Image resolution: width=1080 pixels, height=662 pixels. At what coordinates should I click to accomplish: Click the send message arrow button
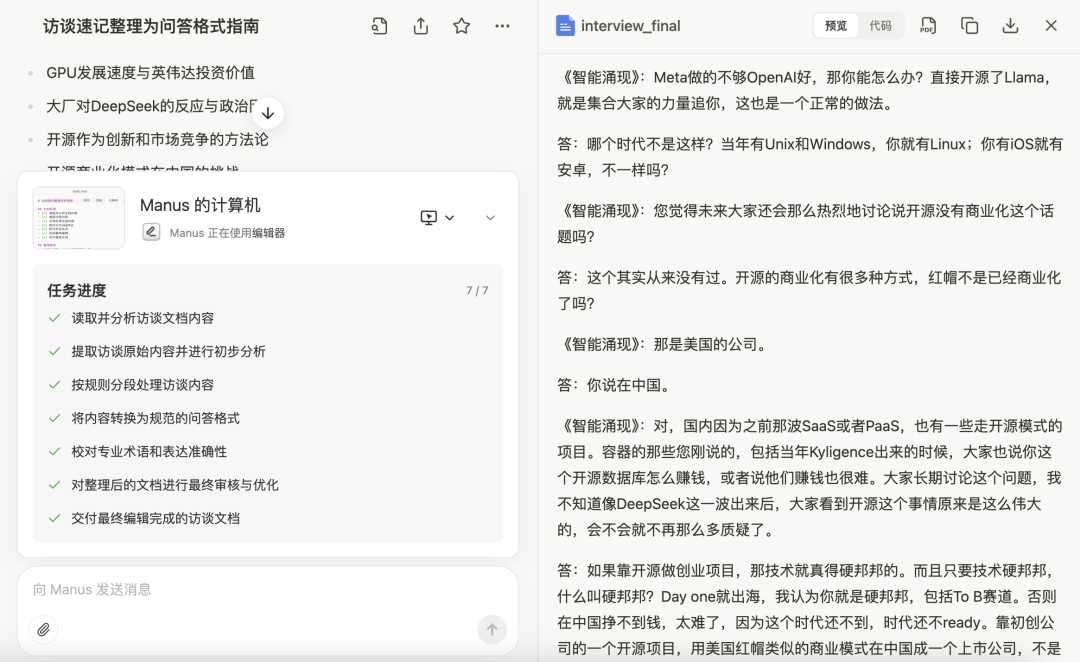tap(492, 629)
